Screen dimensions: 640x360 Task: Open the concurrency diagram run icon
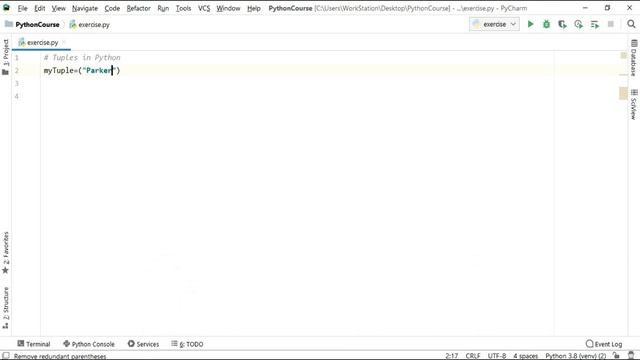coord(594,24)
